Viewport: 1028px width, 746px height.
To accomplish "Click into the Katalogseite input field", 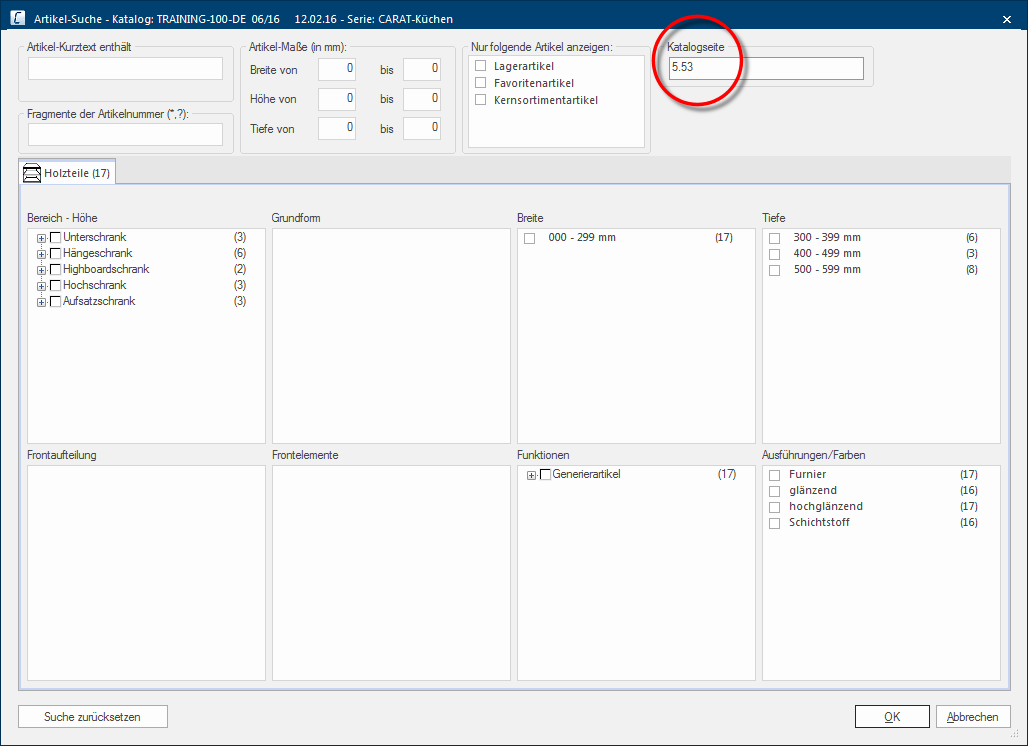I will click(x=765, y=68).
